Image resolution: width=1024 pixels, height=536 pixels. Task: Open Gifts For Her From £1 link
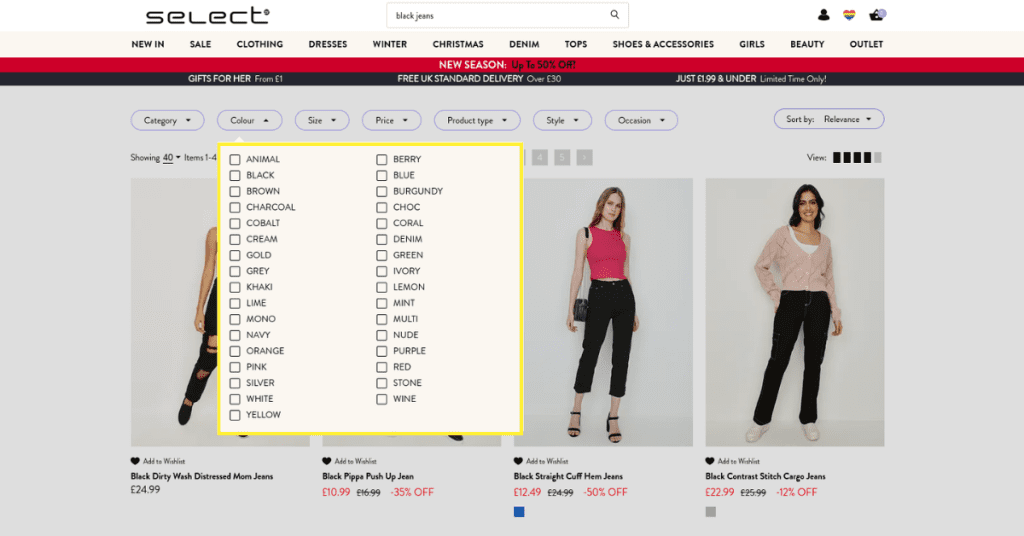tap(235, 79)
